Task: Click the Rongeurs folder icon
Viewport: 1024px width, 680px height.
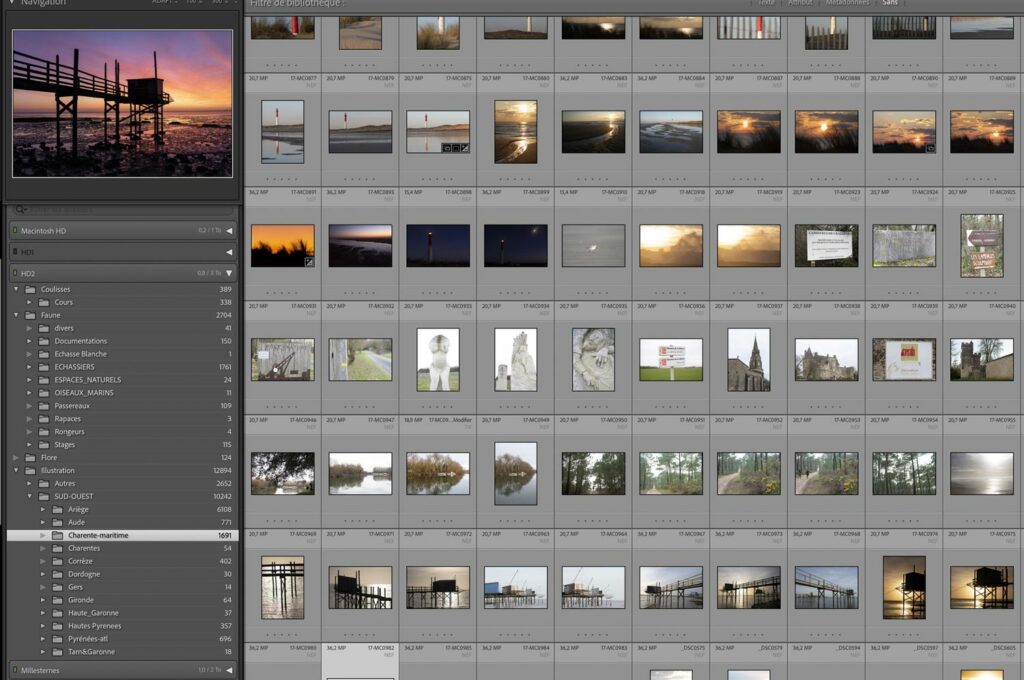Action: (x=44, y=432)
